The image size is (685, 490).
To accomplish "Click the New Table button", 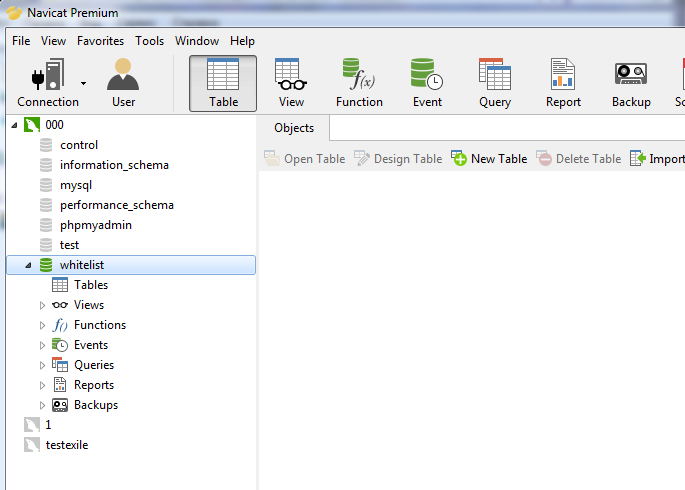I will click(489, 159).
